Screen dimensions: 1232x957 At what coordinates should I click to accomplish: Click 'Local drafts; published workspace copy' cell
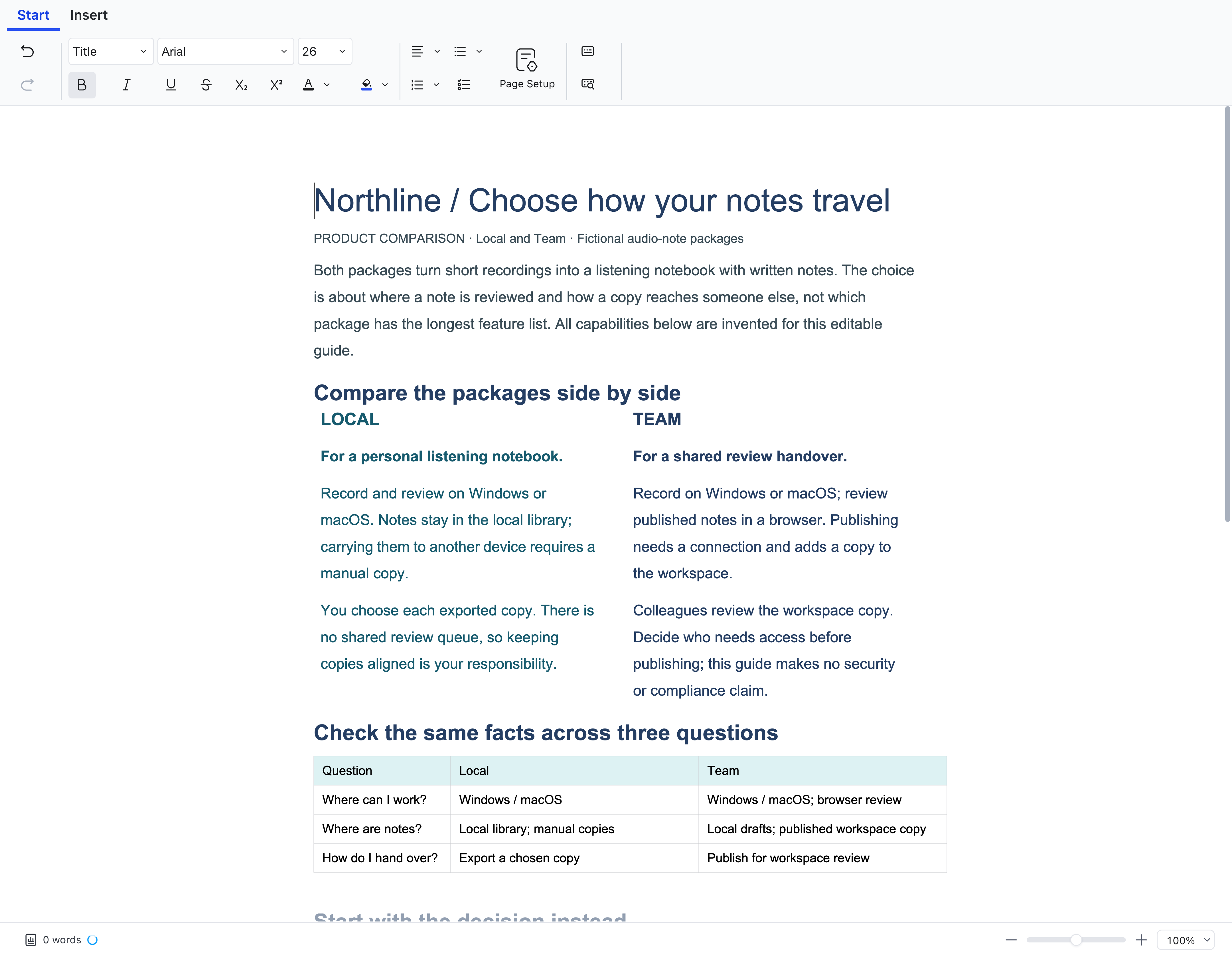(x=822, y=829)
